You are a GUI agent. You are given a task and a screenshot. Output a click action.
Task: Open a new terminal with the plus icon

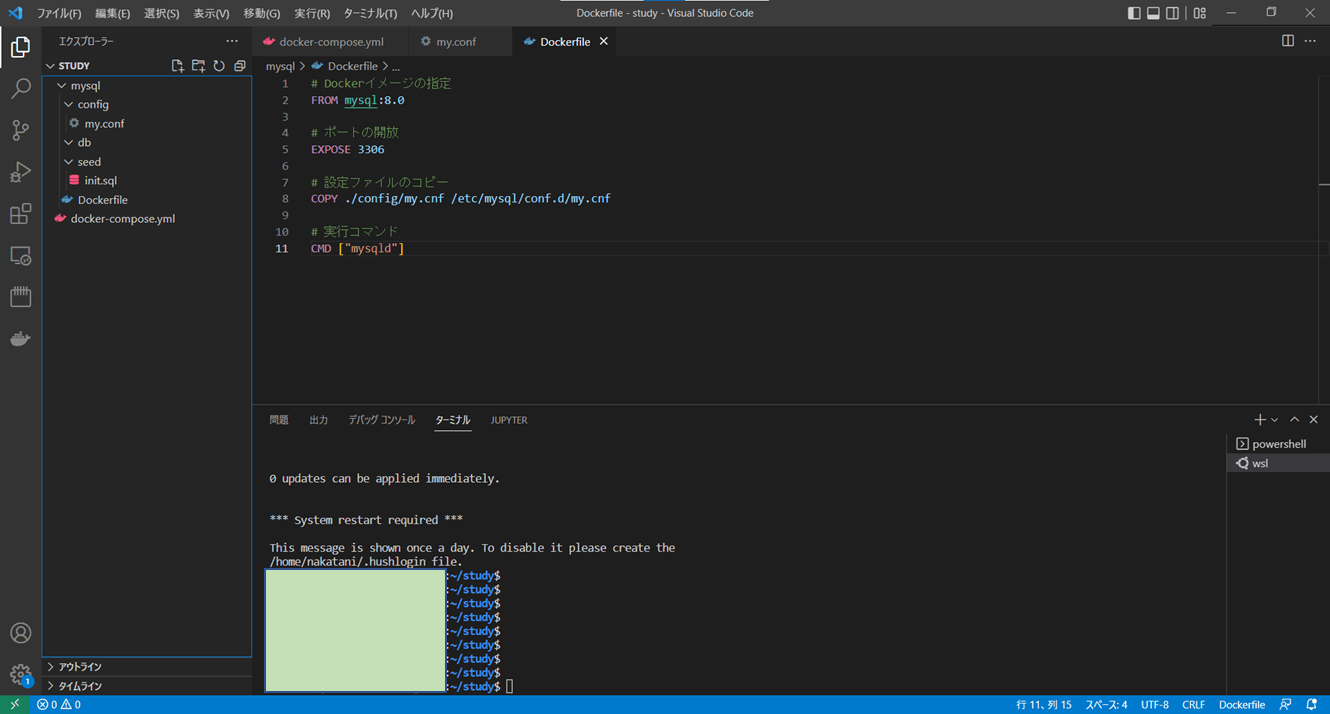(x=1258, y=419)
